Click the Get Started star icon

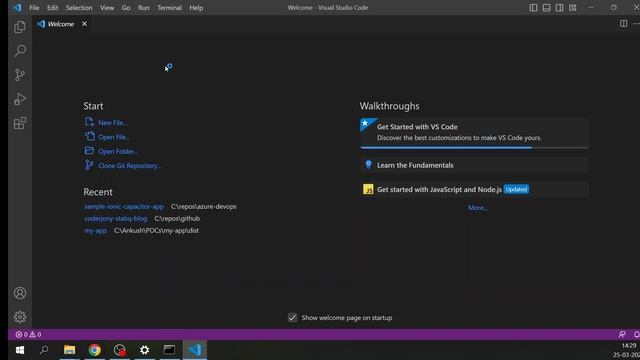click(365, 124)
